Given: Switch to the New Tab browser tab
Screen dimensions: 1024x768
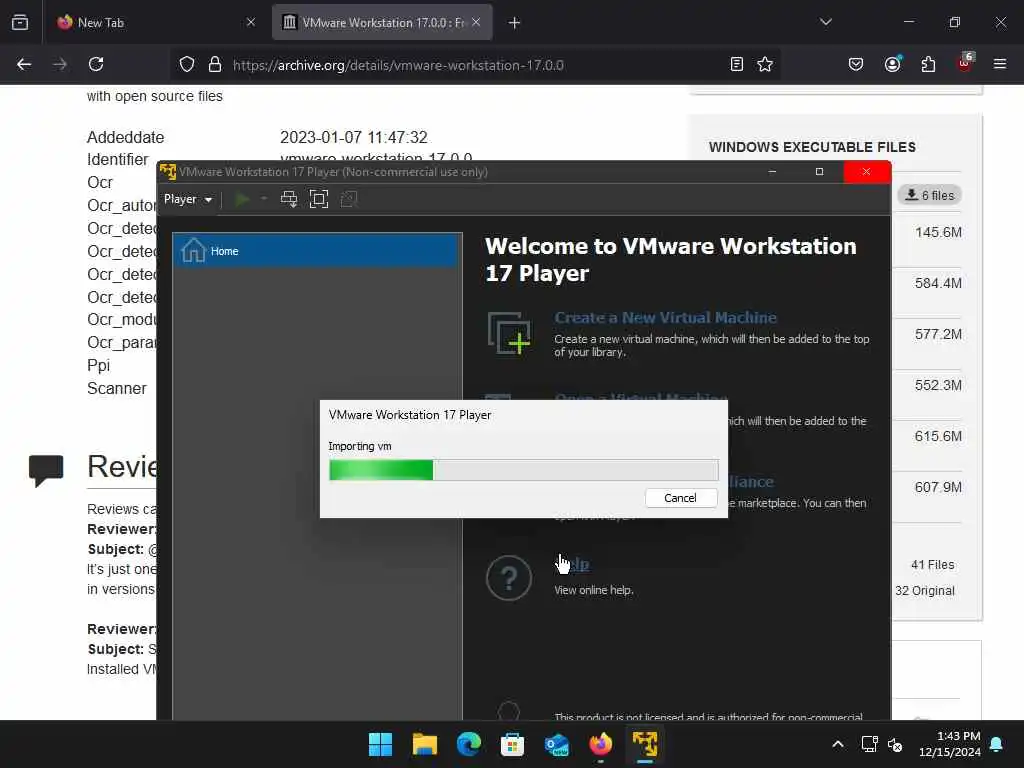Looking at the screenshot, I should (152, 22).
